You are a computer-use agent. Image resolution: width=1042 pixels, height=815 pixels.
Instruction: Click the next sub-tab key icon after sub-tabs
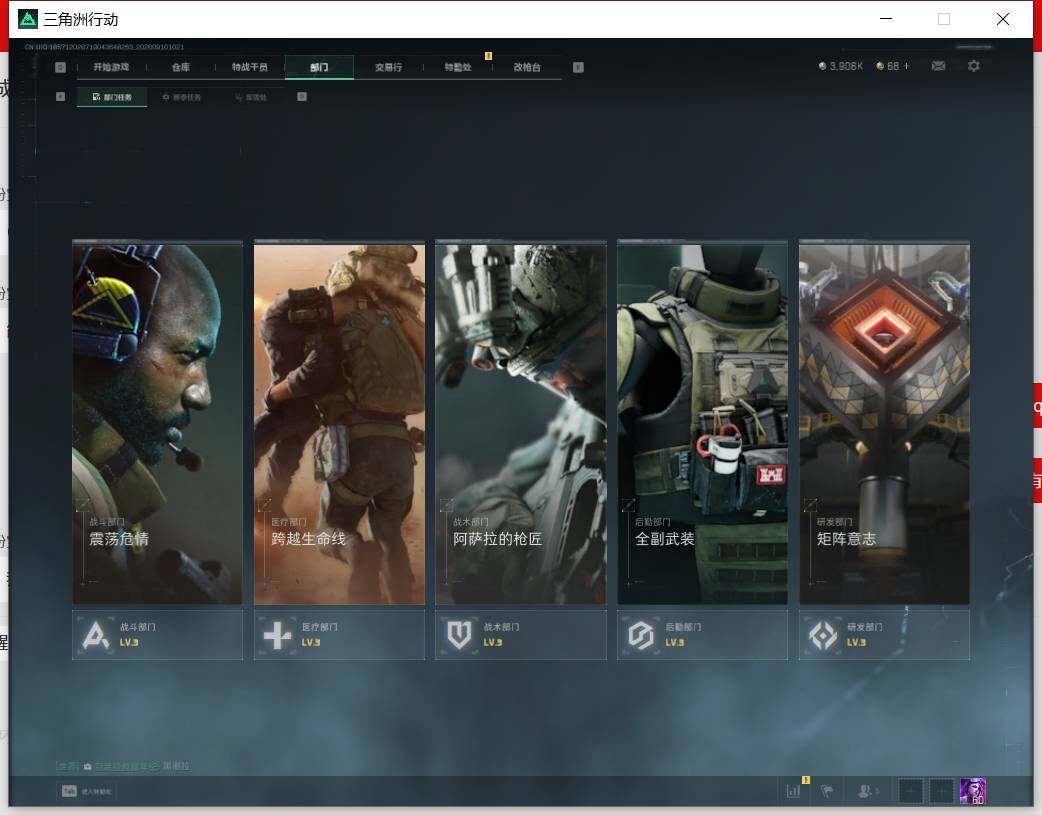302,96
